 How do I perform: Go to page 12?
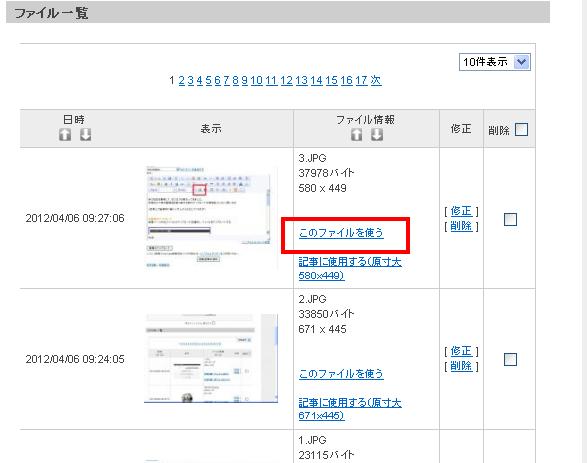[x=286, y=80]
